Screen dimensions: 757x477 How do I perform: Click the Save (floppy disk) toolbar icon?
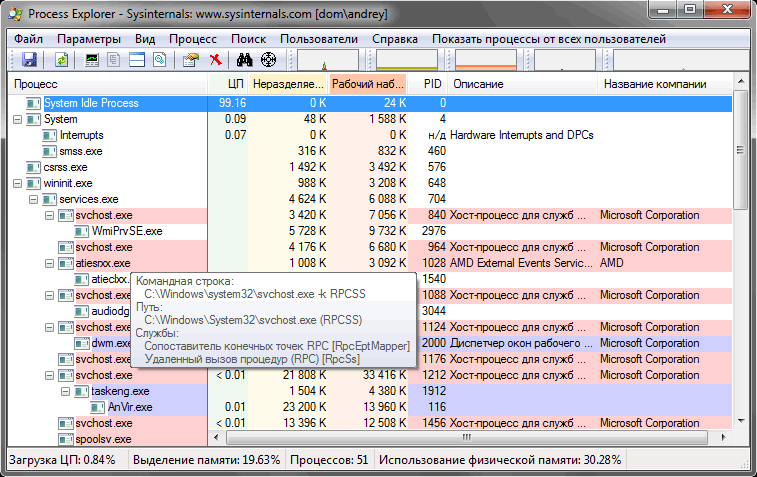[x=28, y=60]
